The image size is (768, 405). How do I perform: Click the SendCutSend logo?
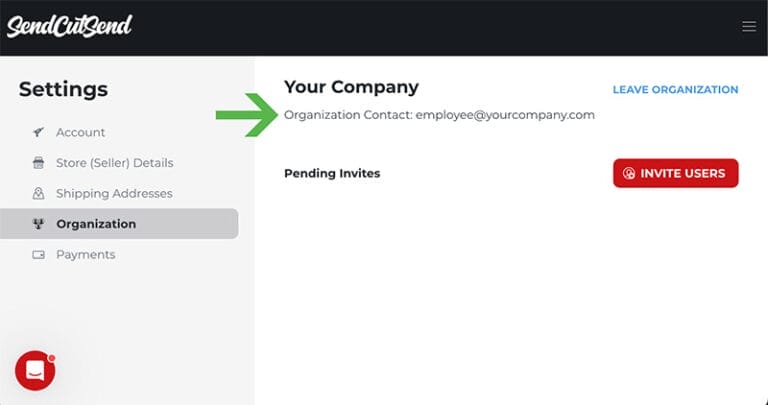click(x=69, y=26)
